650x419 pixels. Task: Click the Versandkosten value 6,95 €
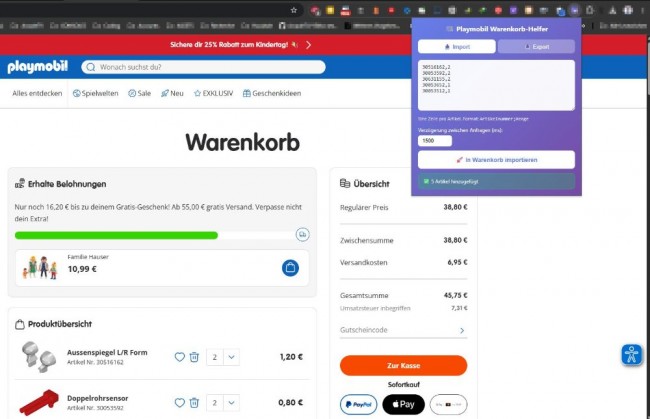457,262
